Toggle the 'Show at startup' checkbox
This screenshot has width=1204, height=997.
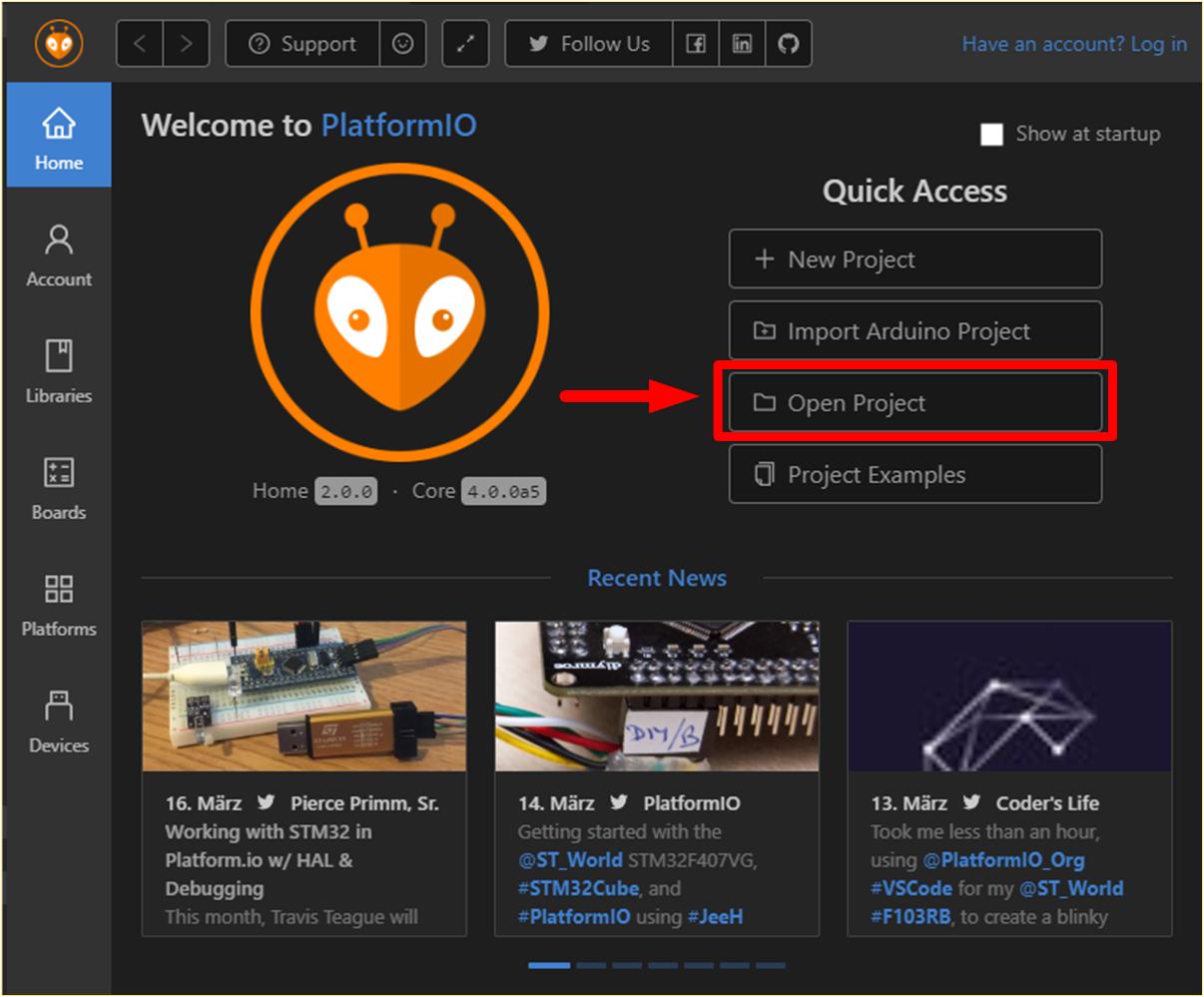click(x=991, y=135)
